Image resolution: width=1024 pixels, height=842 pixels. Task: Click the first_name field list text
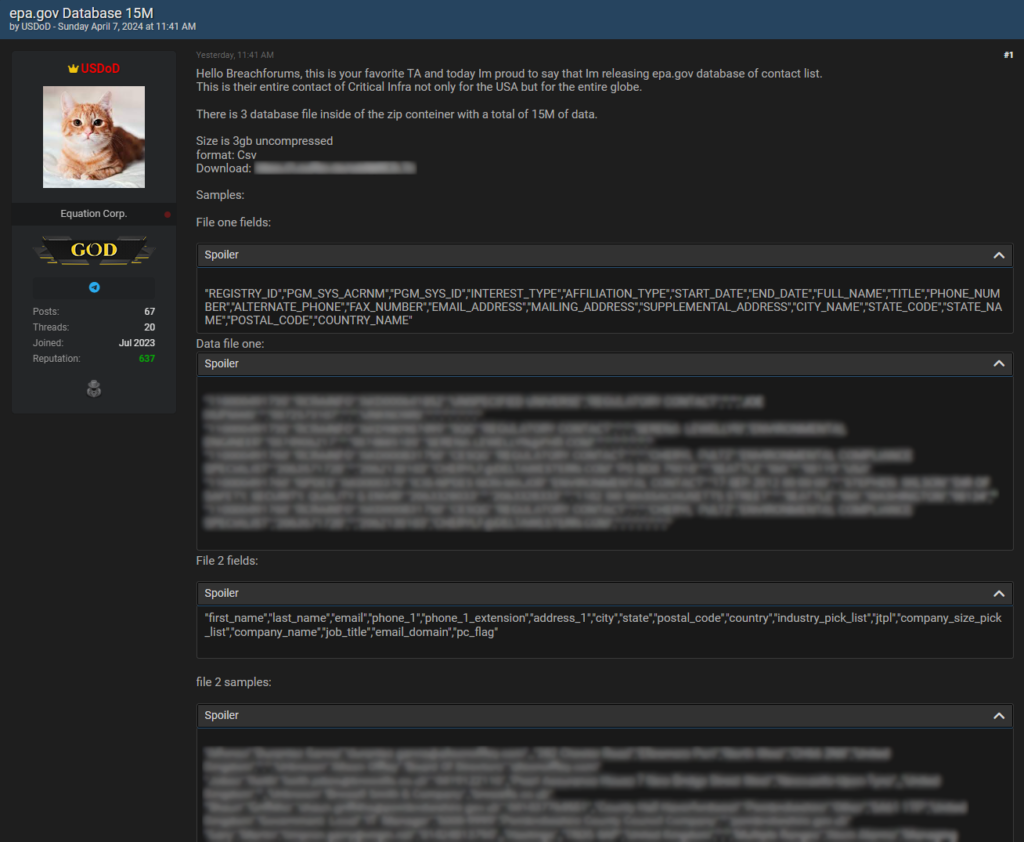pyautogui.click(x=603, y=625)
